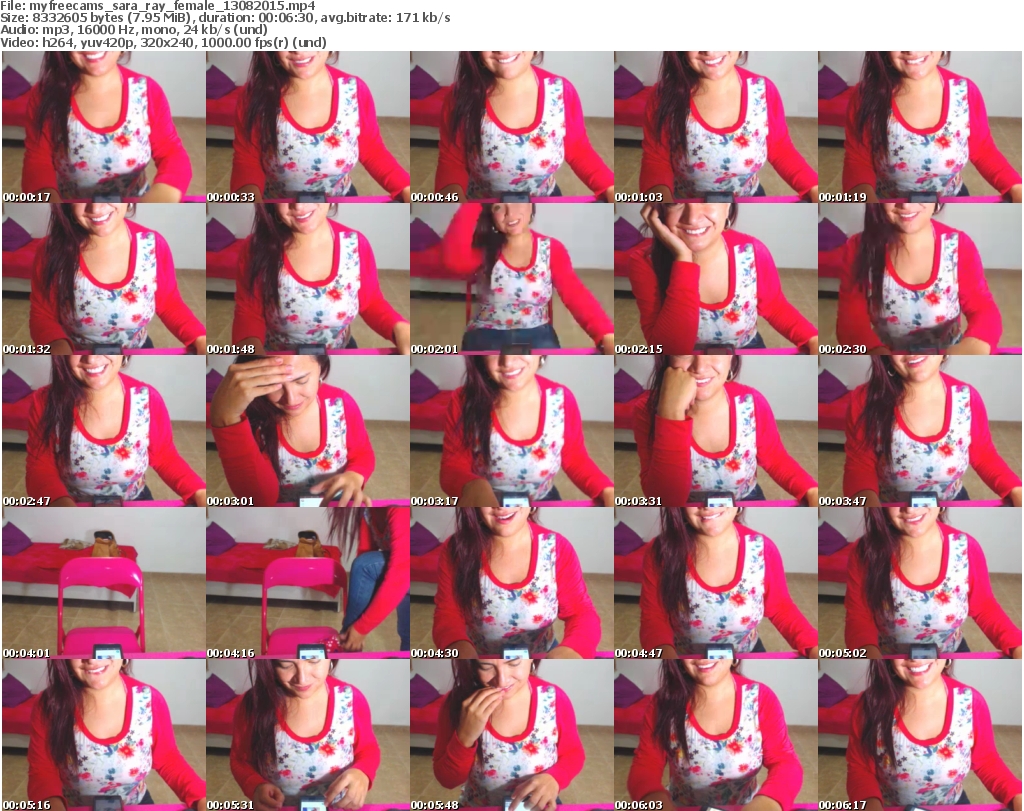
Task: Click the frame timestamped 00:04:30
Action: coord(511,583)
